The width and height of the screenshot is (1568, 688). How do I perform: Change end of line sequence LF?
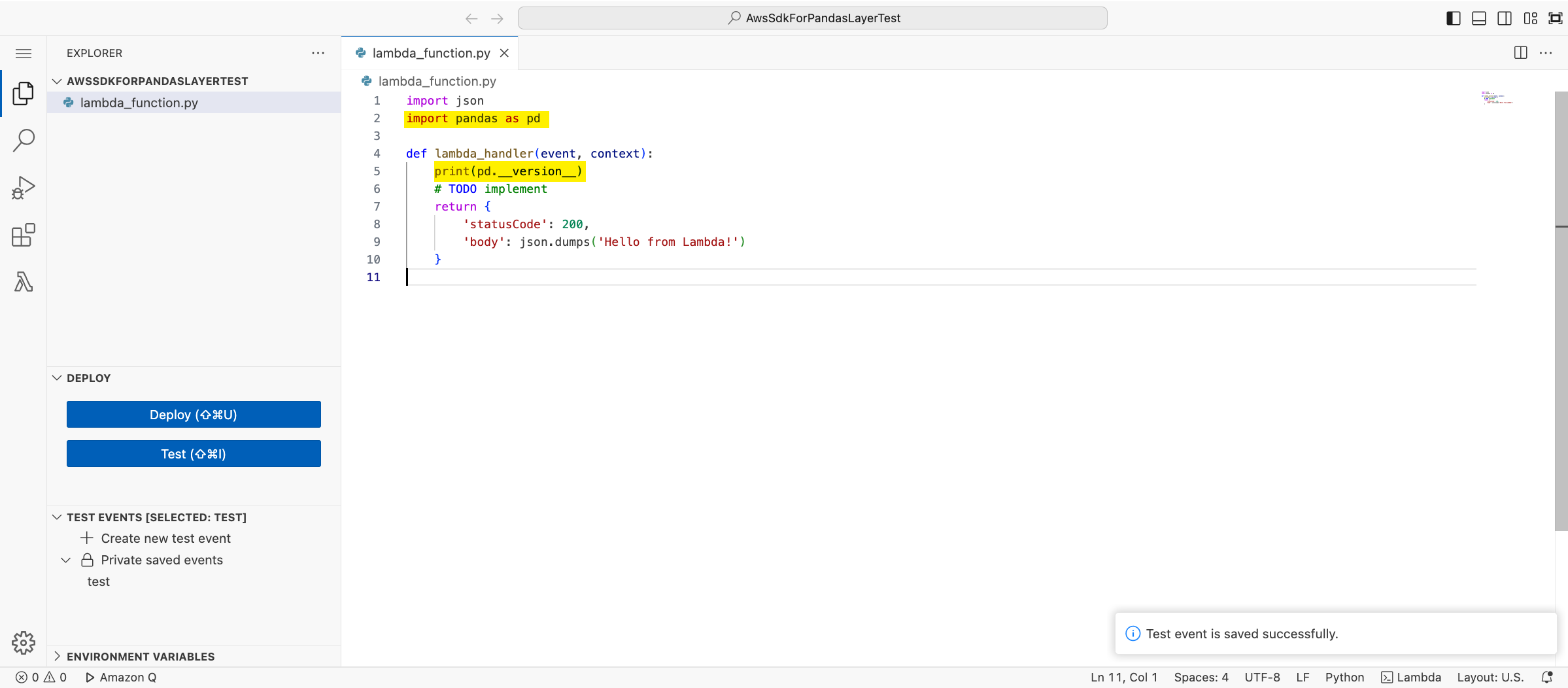(x=1303, y=678)
